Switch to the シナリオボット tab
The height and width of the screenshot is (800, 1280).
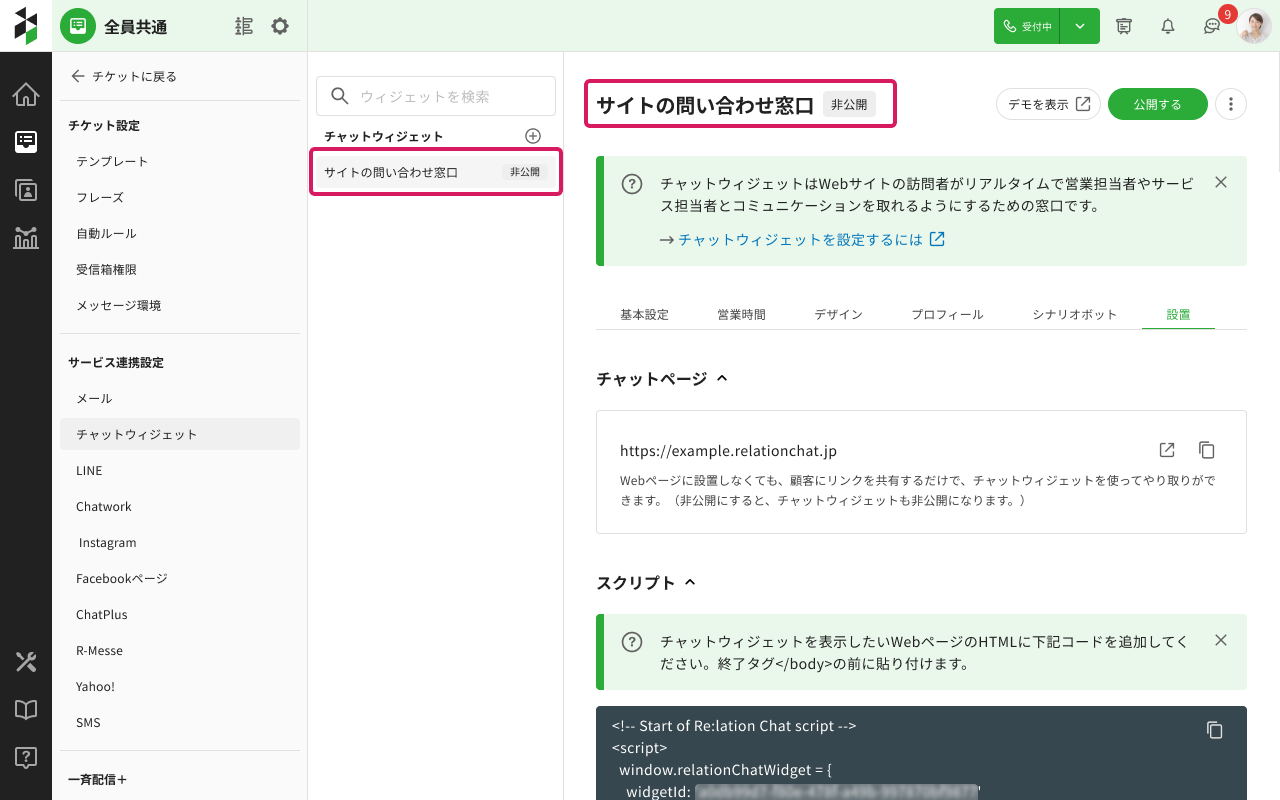click(1074, 314)
